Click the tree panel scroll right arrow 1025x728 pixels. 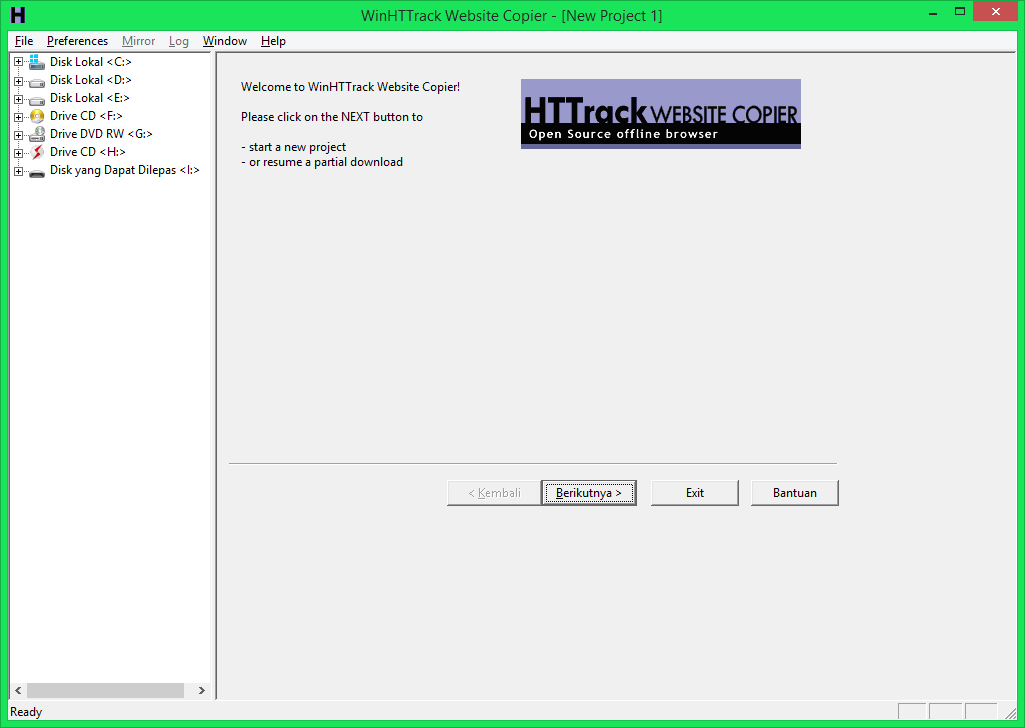[201, 690]
